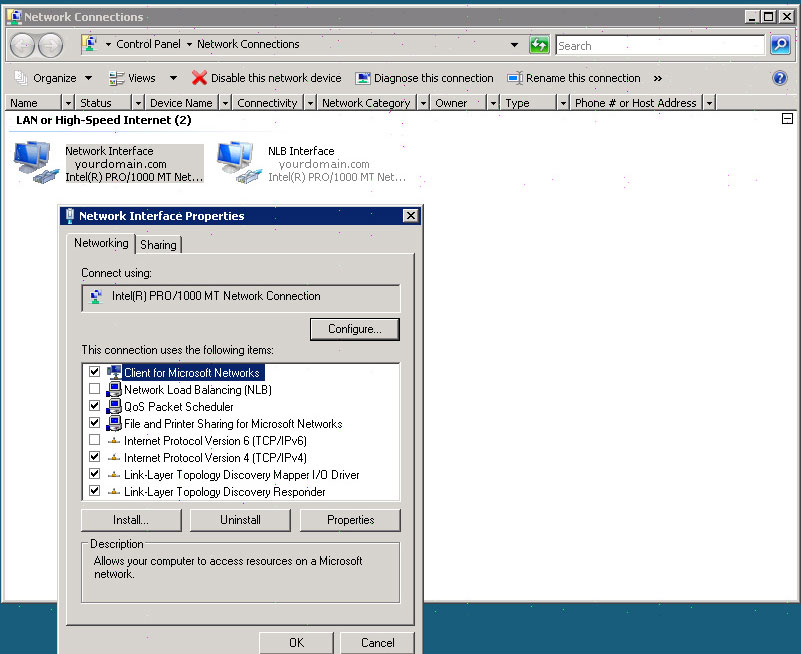Click the Network Load Balancing item icon
This screenshot has height=654, width=801.
click(x=114, y=389)
